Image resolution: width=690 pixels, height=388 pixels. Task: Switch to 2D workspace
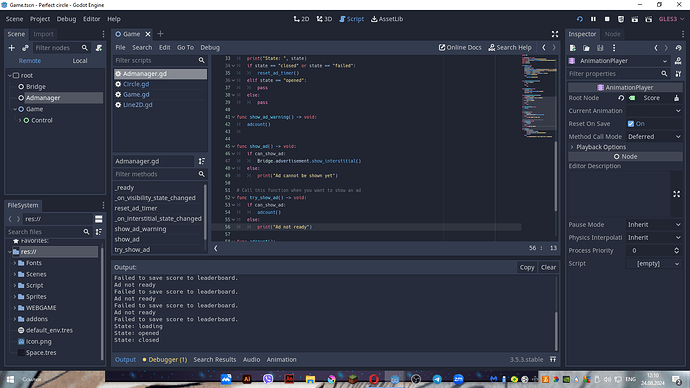[301, 19]
